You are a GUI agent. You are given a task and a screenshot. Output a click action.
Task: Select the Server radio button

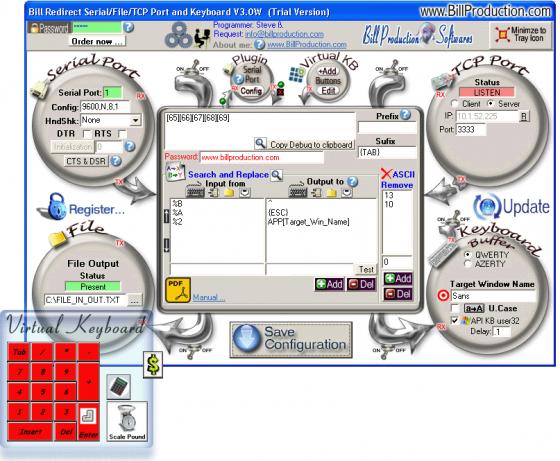pos(491,104)
